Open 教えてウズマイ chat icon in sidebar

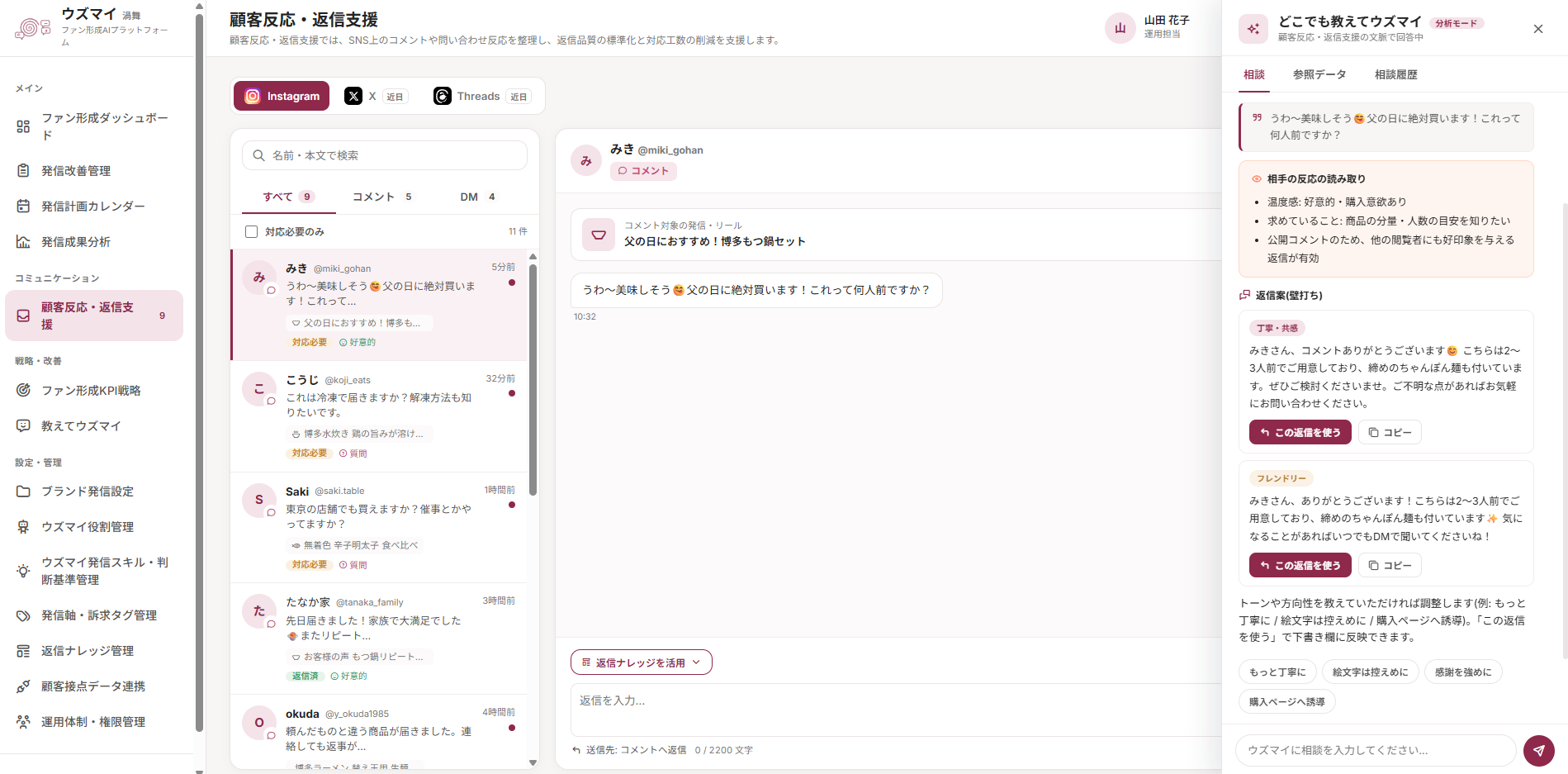(23, 426)
